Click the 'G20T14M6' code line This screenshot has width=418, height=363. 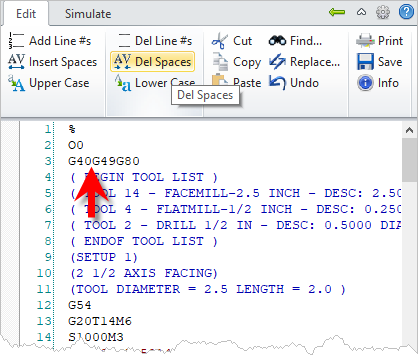tap(100, 321)
